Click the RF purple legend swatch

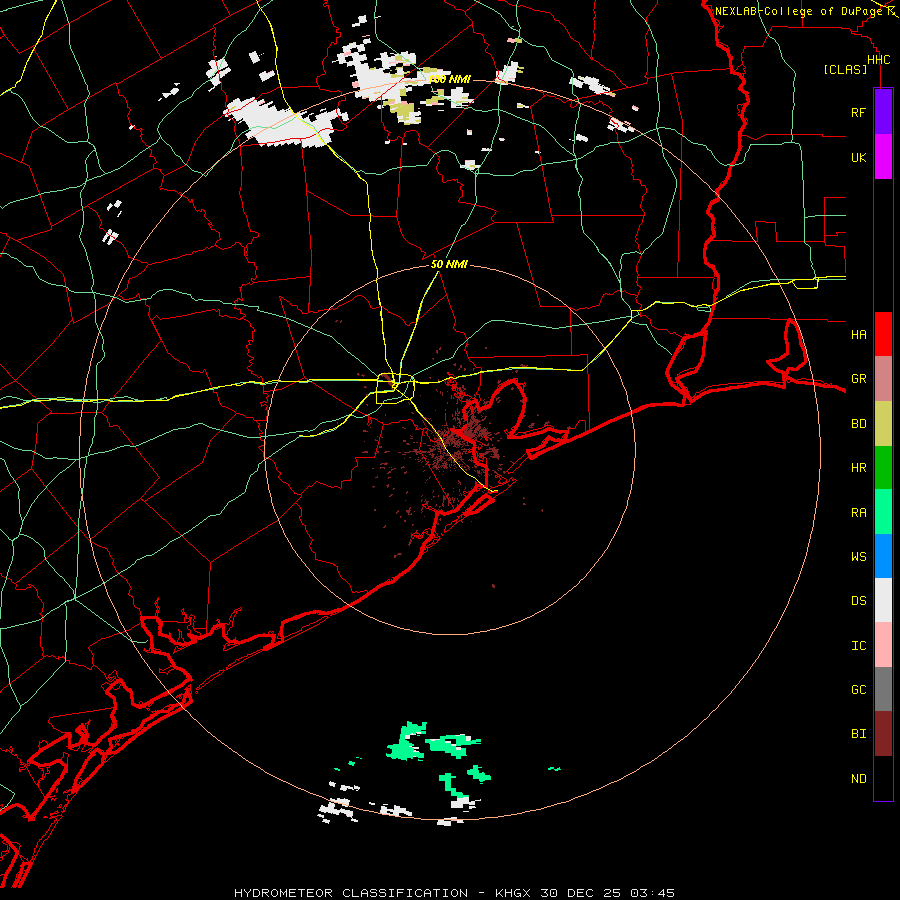[883, 112]
